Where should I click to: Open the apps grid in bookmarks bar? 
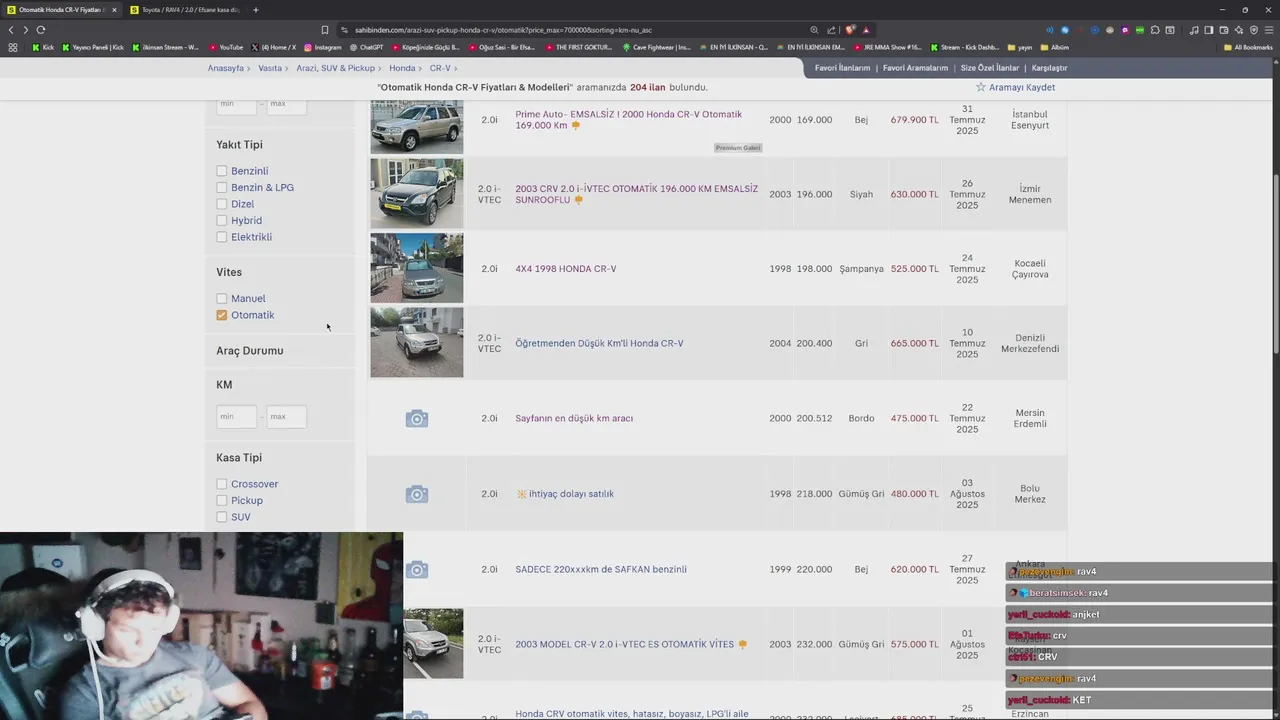[x=13, y=47]
